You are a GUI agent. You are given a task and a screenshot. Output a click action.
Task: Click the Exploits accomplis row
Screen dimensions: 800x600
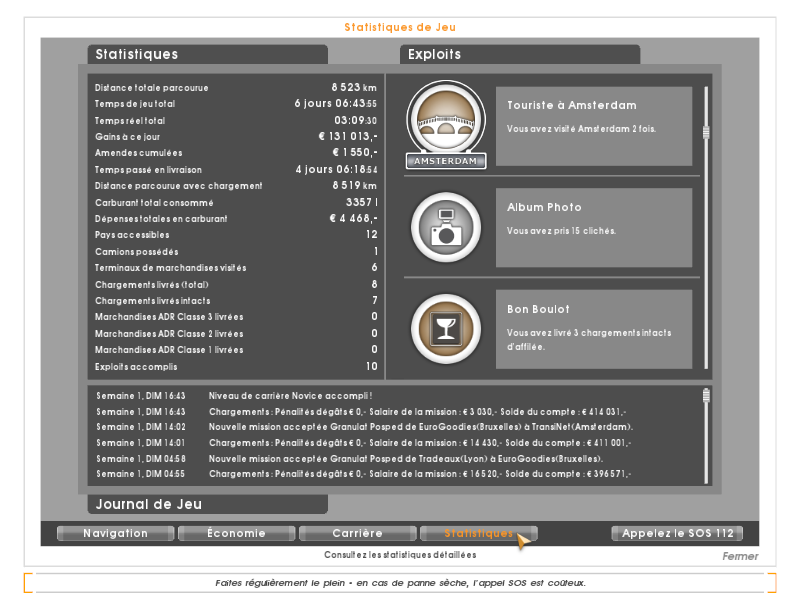tap(236, 367)
